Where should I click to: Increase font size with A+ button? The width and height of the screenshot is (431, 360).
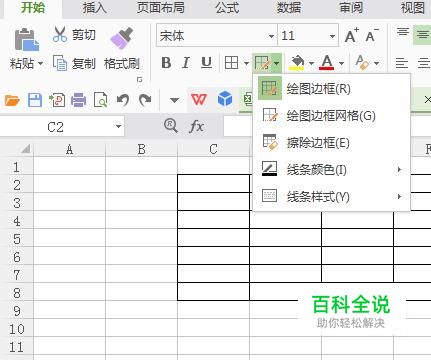(x=351, y=35)
